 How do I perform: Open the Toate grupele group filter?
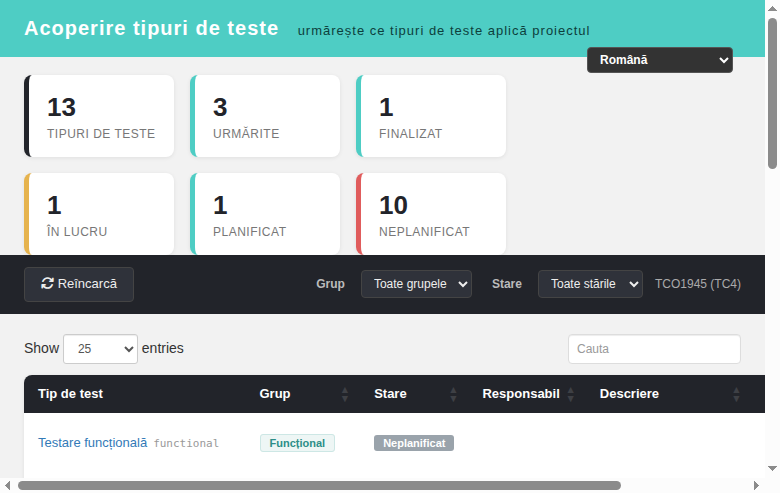click(416, 284)
